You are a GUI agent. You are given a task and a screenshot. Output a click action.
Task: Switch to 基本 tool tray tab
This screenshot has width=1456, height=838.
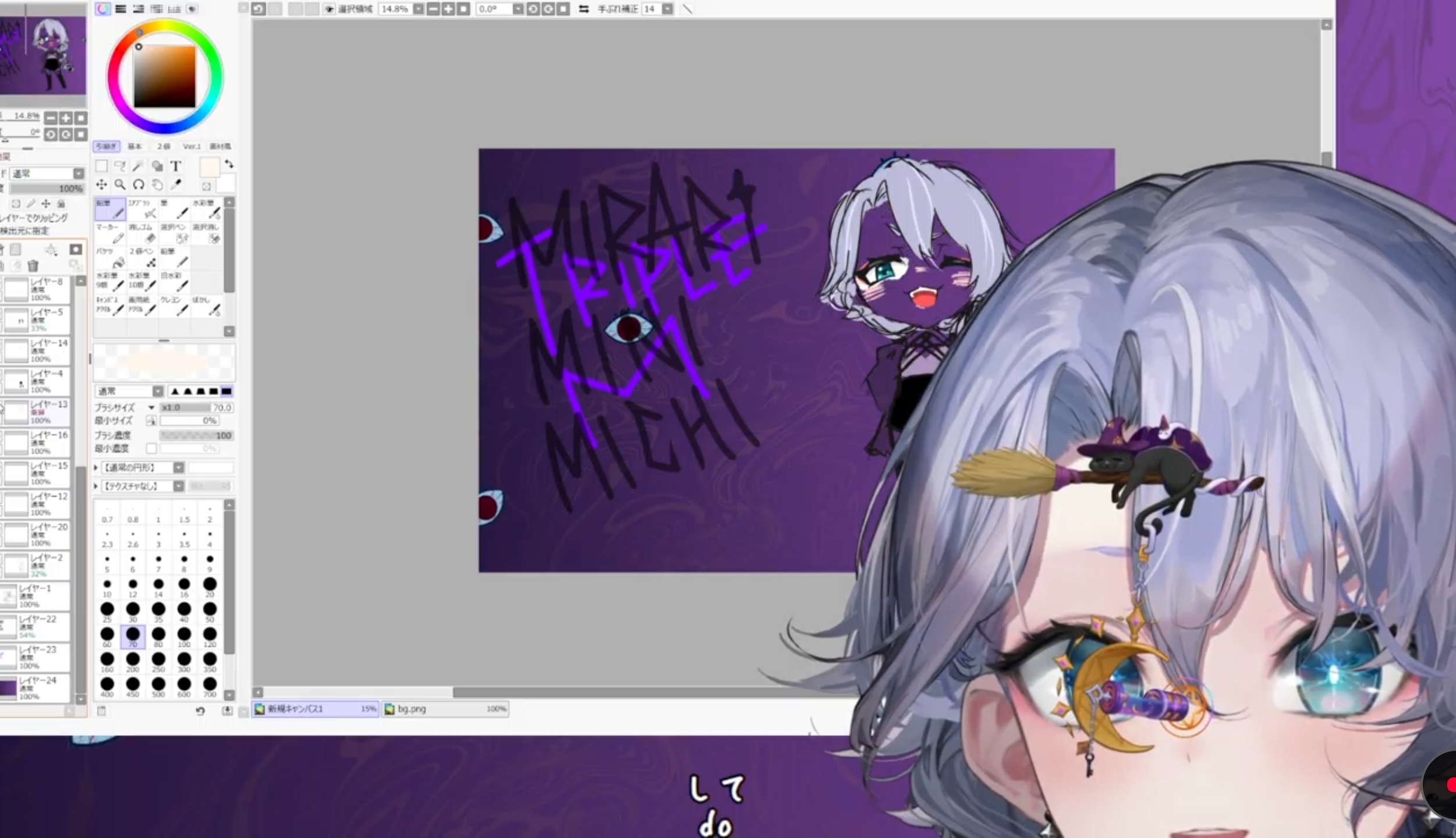coord(135,146)
